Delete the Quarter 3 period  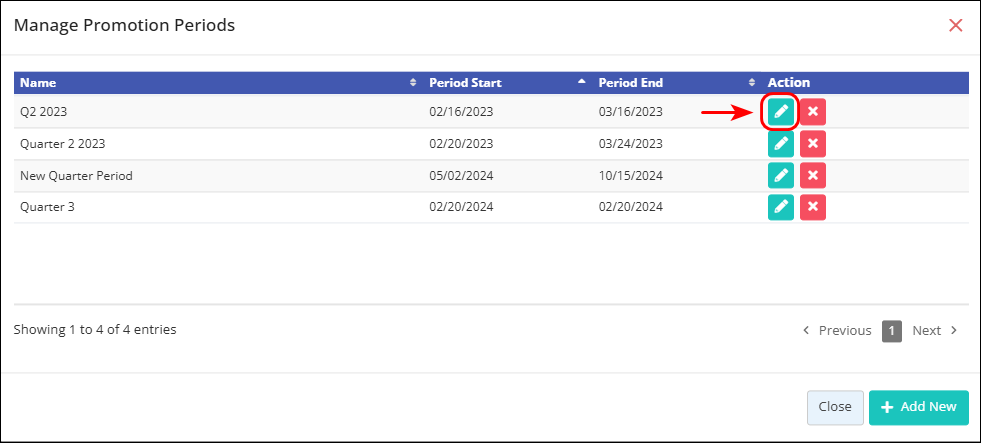pyautogui.click(x=813, y=208)
